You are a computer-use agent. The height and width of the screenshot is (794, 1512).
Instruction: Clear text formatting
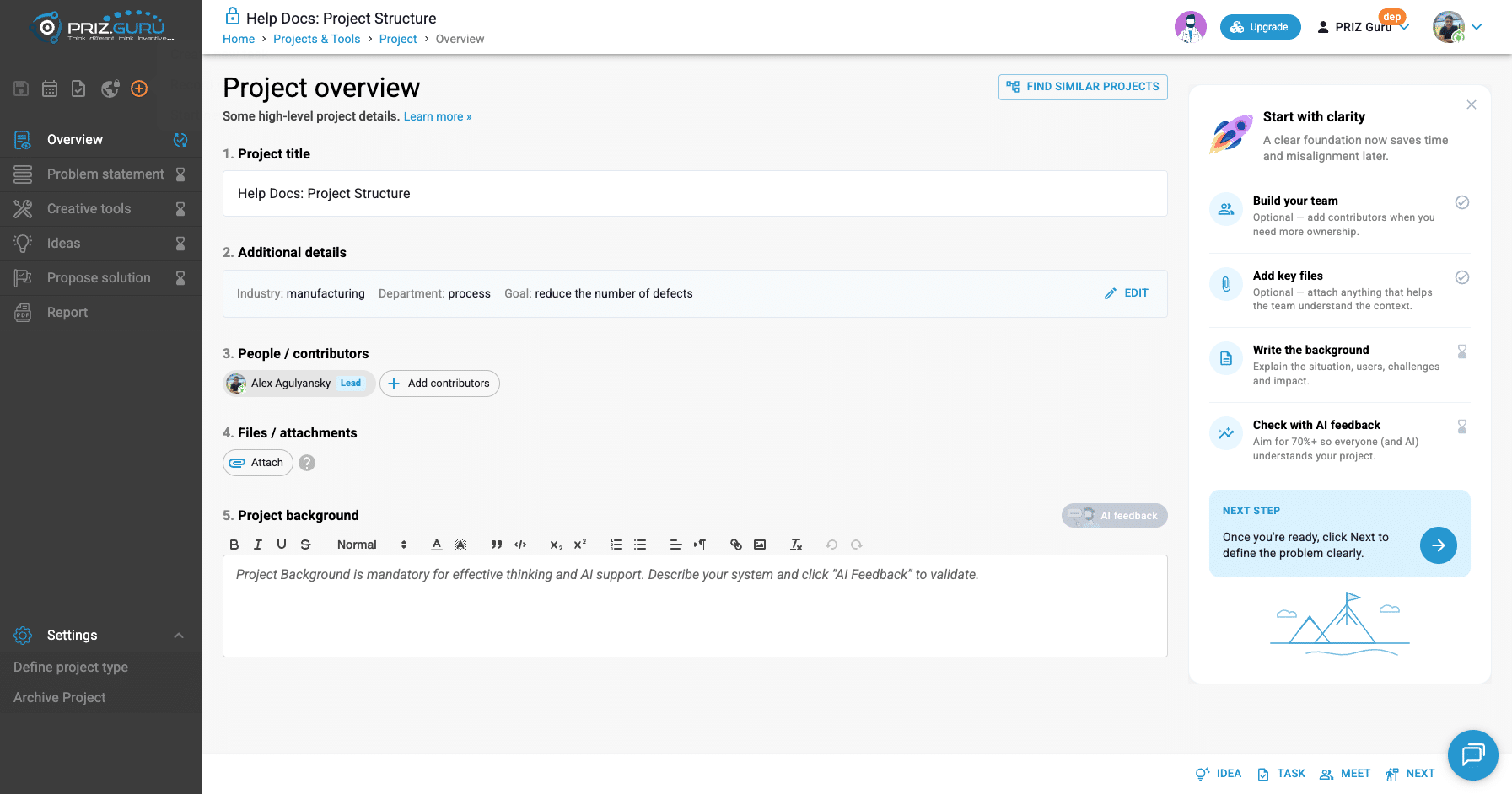796,545
